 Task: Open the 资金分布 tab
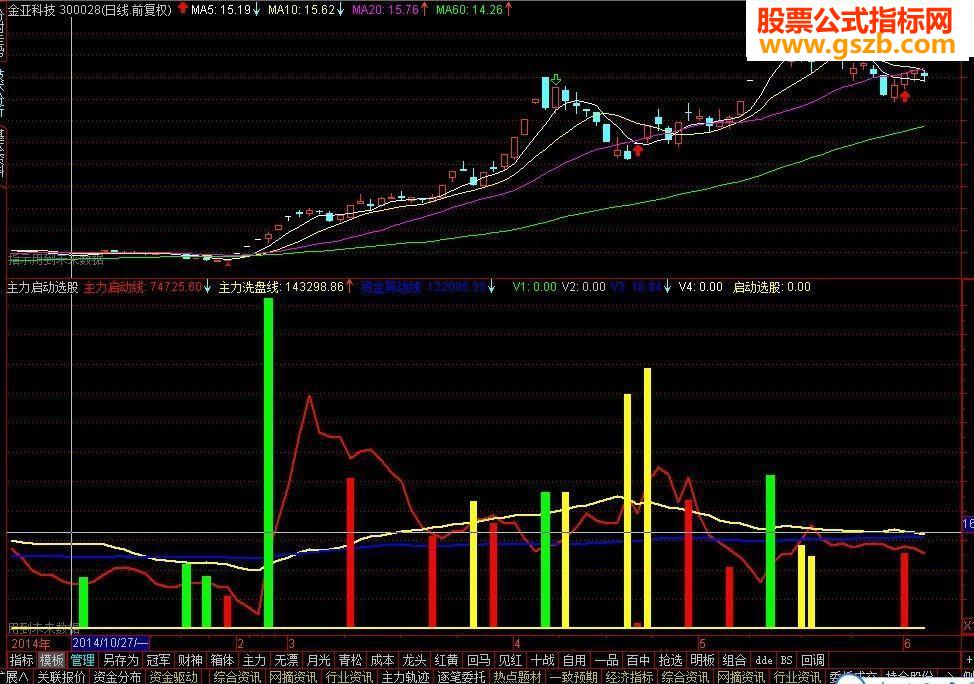coord(118,677)
